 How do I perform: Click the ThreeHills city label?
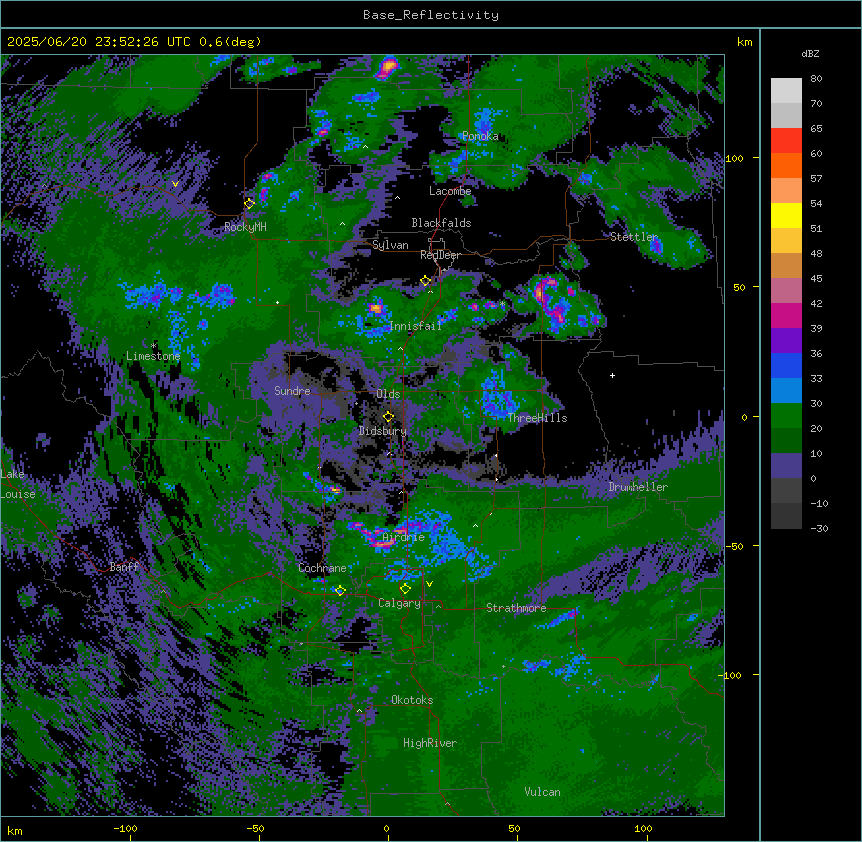(x=538, y=418)
